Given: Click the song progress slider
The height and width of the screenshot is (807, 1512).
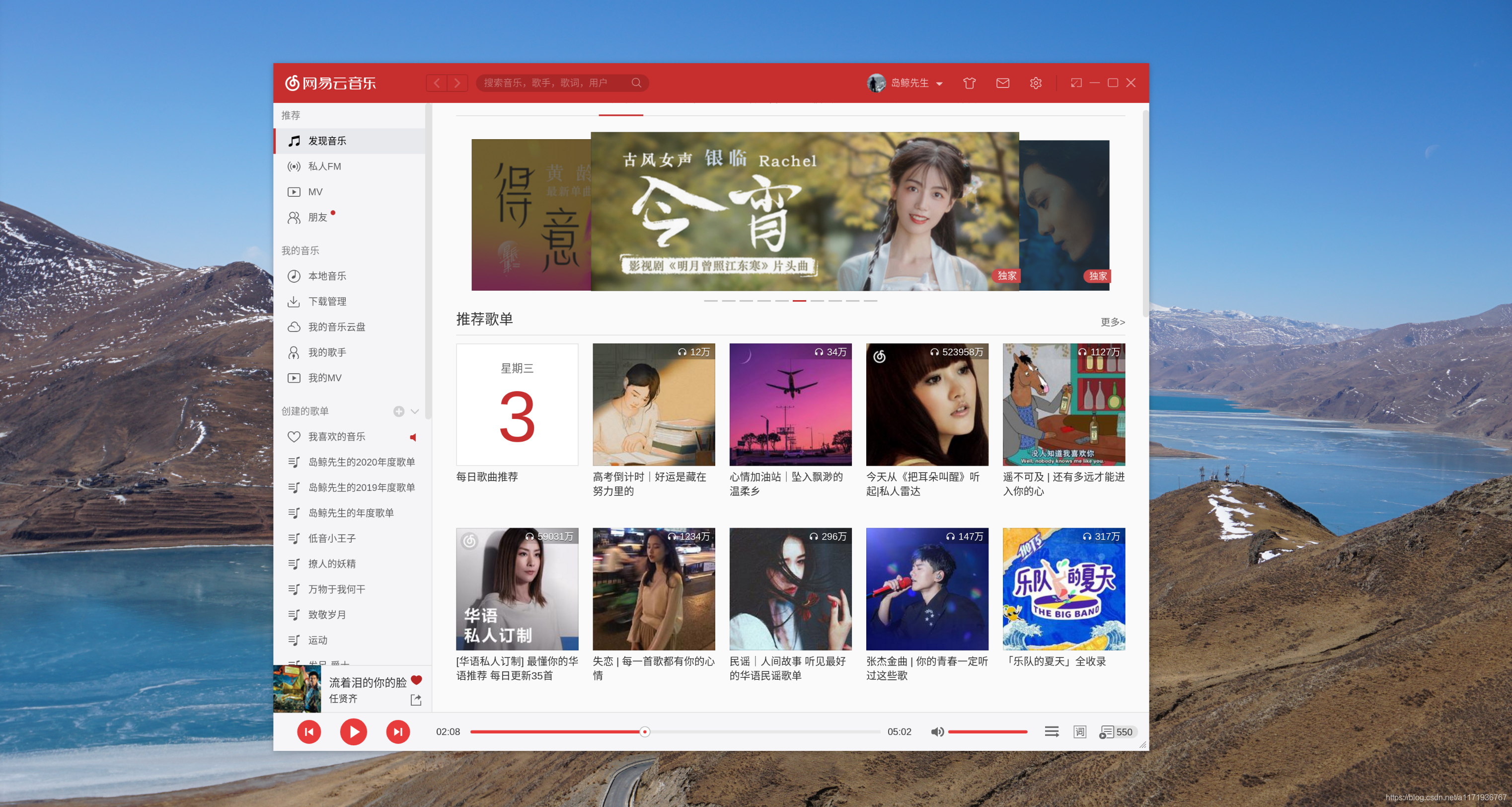Looking at the screenshot, I should [644, 732].
